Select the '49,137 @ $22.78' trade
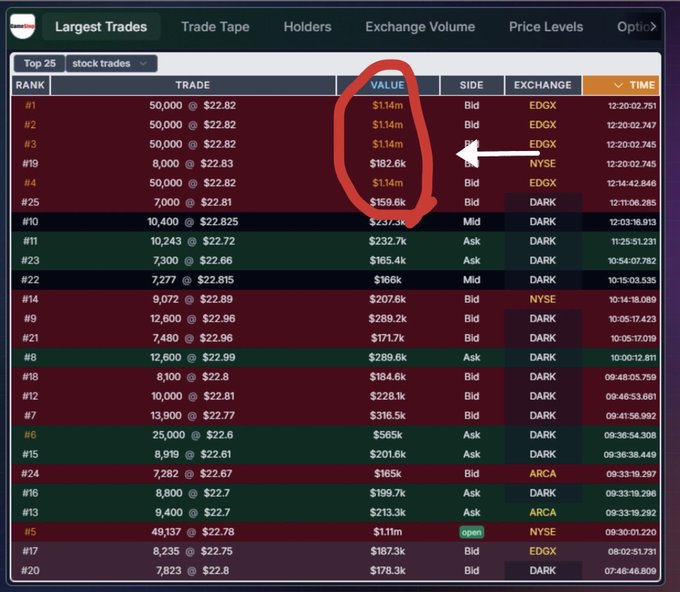Viewport: 680px width, 592px height. coord(193,532)
